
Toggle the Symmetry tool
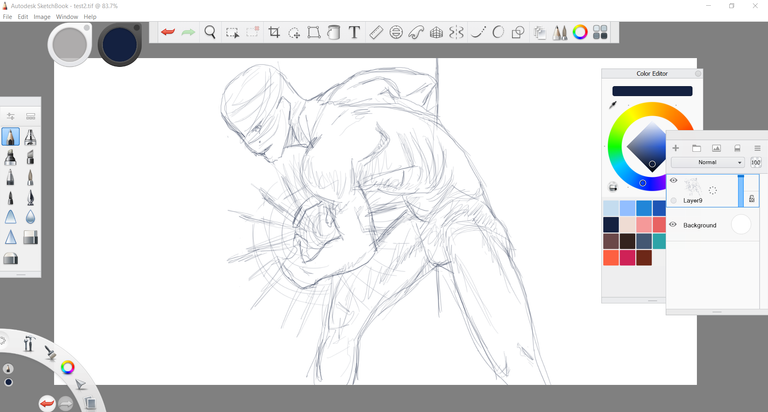[456, 32]
